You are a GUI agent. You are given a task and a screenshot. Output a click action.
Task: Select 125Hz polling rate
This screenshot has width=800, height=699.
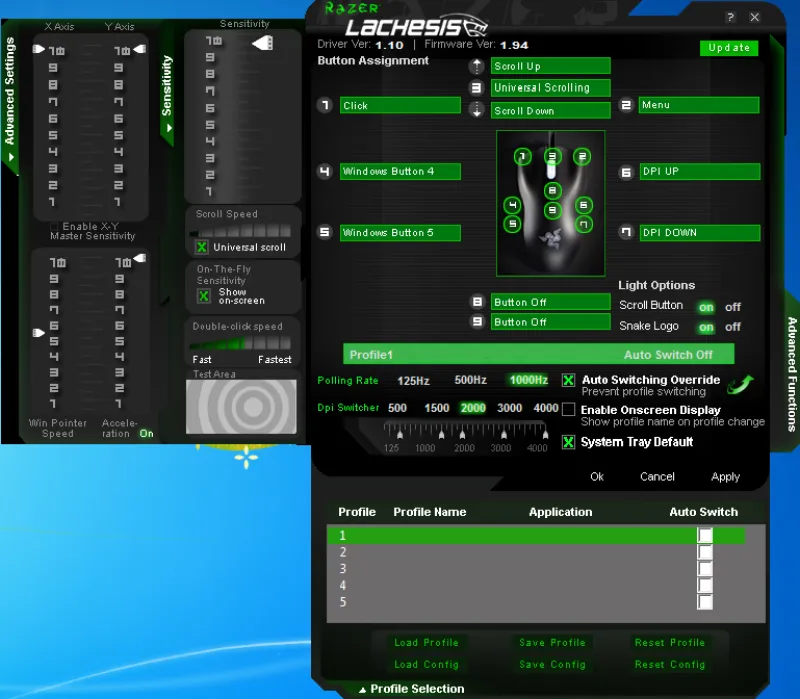coord(413,381)
